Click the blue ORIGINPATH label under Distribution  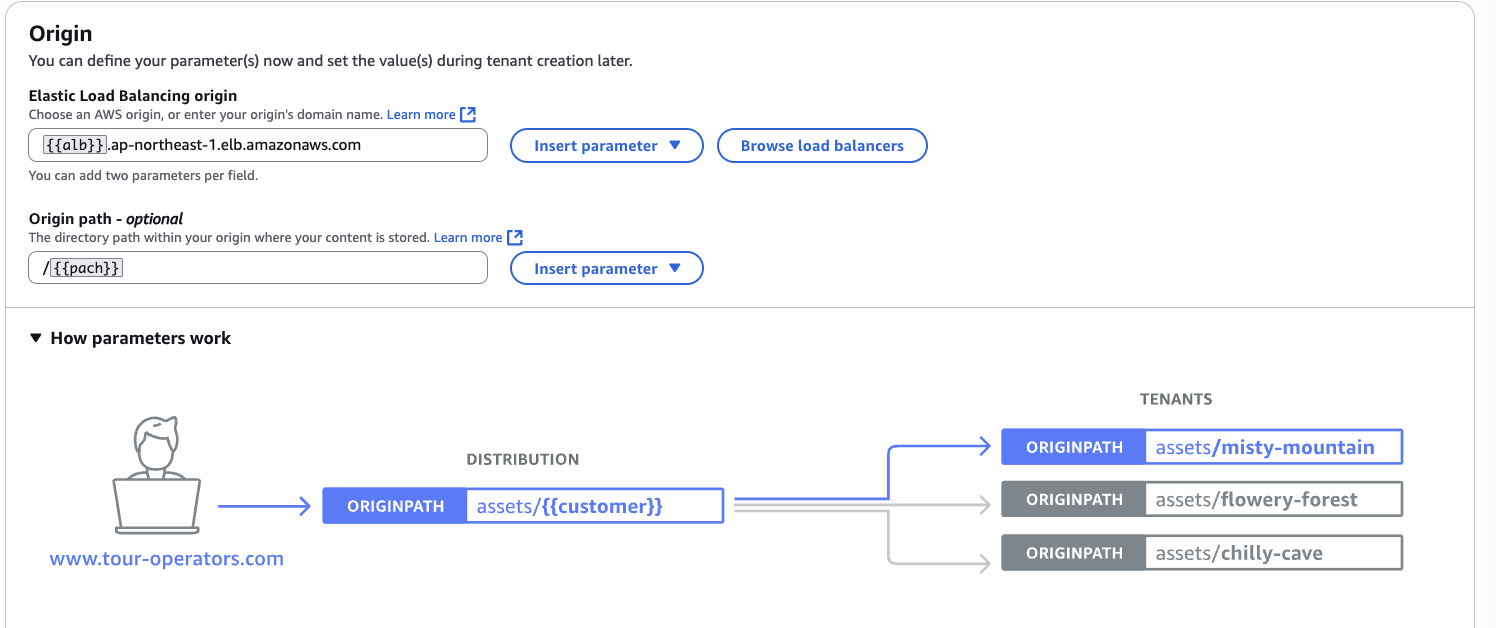(x=395, y=506)
